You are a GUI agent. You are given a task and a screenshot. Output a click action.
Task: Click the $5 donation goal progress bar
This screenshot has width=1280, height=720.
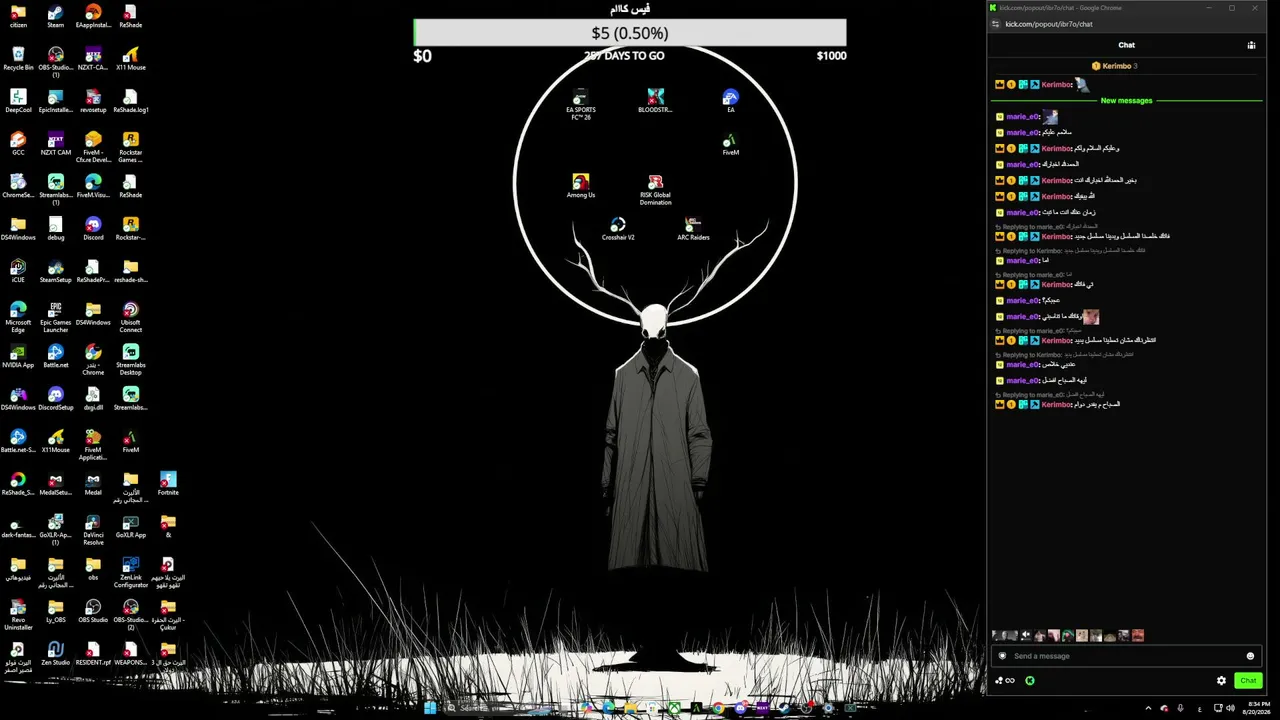(x=630, y=33)
